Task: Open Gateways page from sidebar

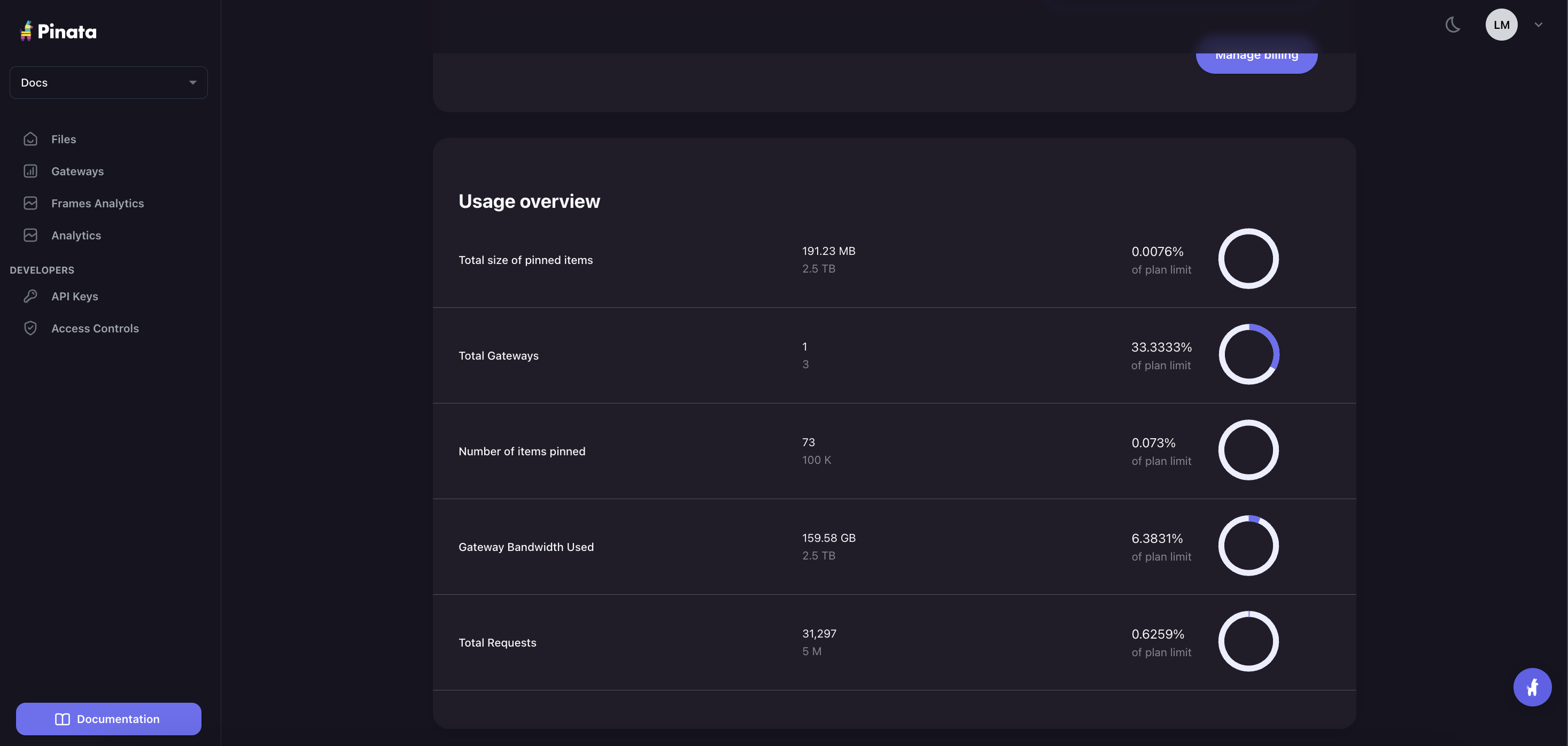Action: pos(77,172)
